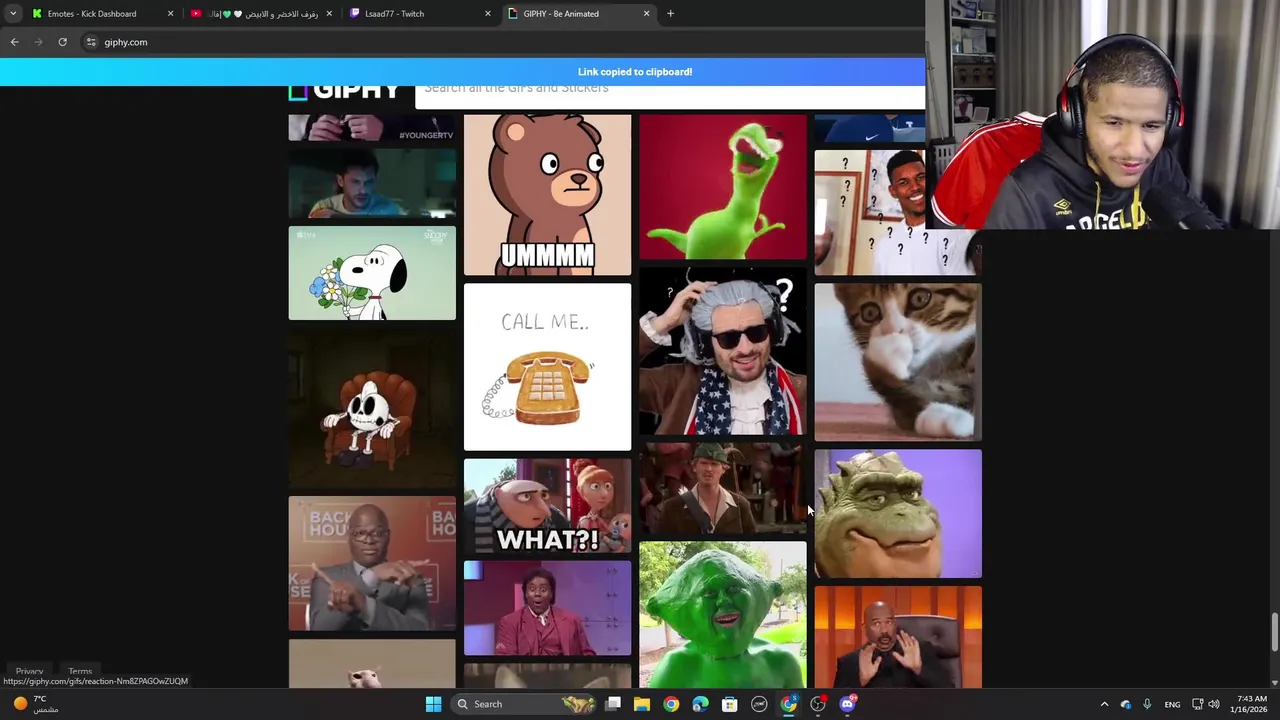Close the Emotes - Kick Dashboard tab
This screenshot has height=720, width=1280.
coord(170,14)
